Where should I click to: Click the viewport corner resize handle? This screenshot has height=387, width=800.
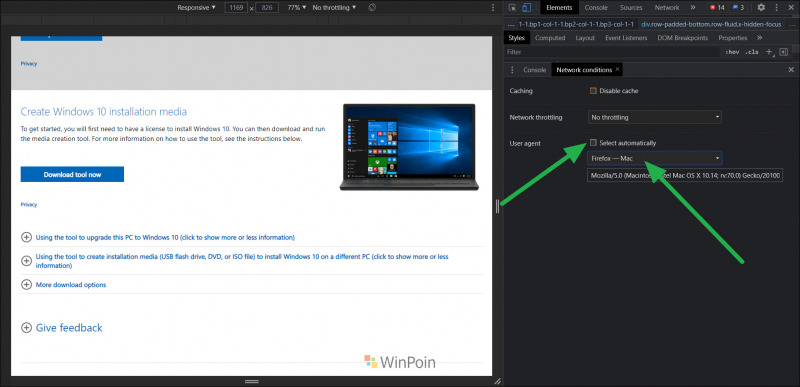497,381
